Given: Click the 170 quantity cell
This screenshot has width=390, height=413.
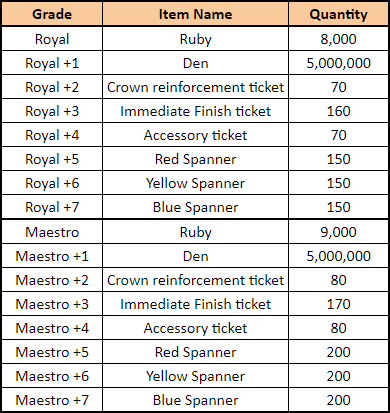Looking at the screenshot, I should tap(338, 304).
